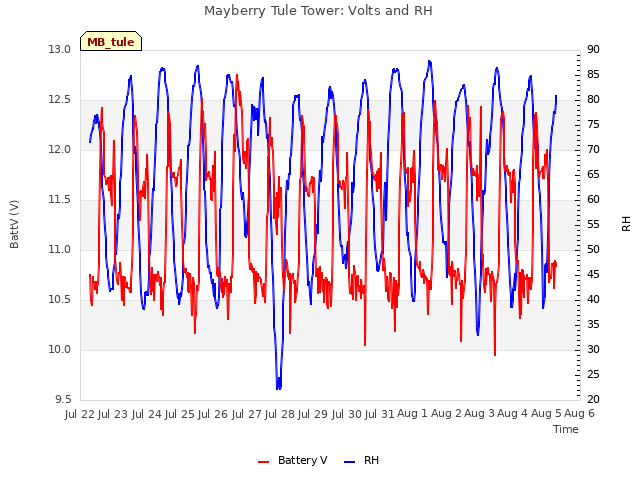Image resolution: width=640 pixels, height=480 pixels.
Task: Click the Jul 27 date tick label
Action: coord(247,414)
